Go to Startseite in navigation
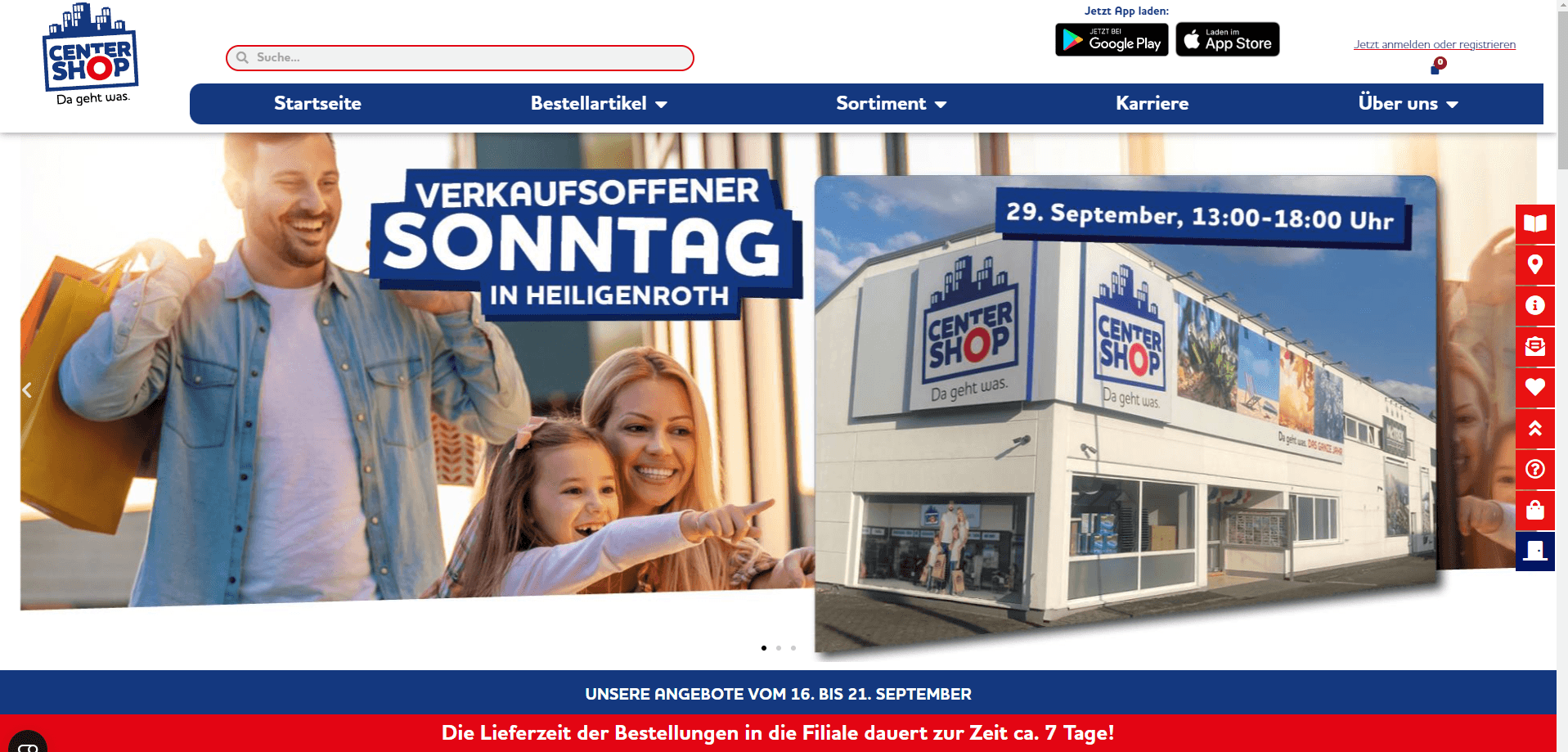This screenshot has width=1568, height=752. tap(317, 103)
